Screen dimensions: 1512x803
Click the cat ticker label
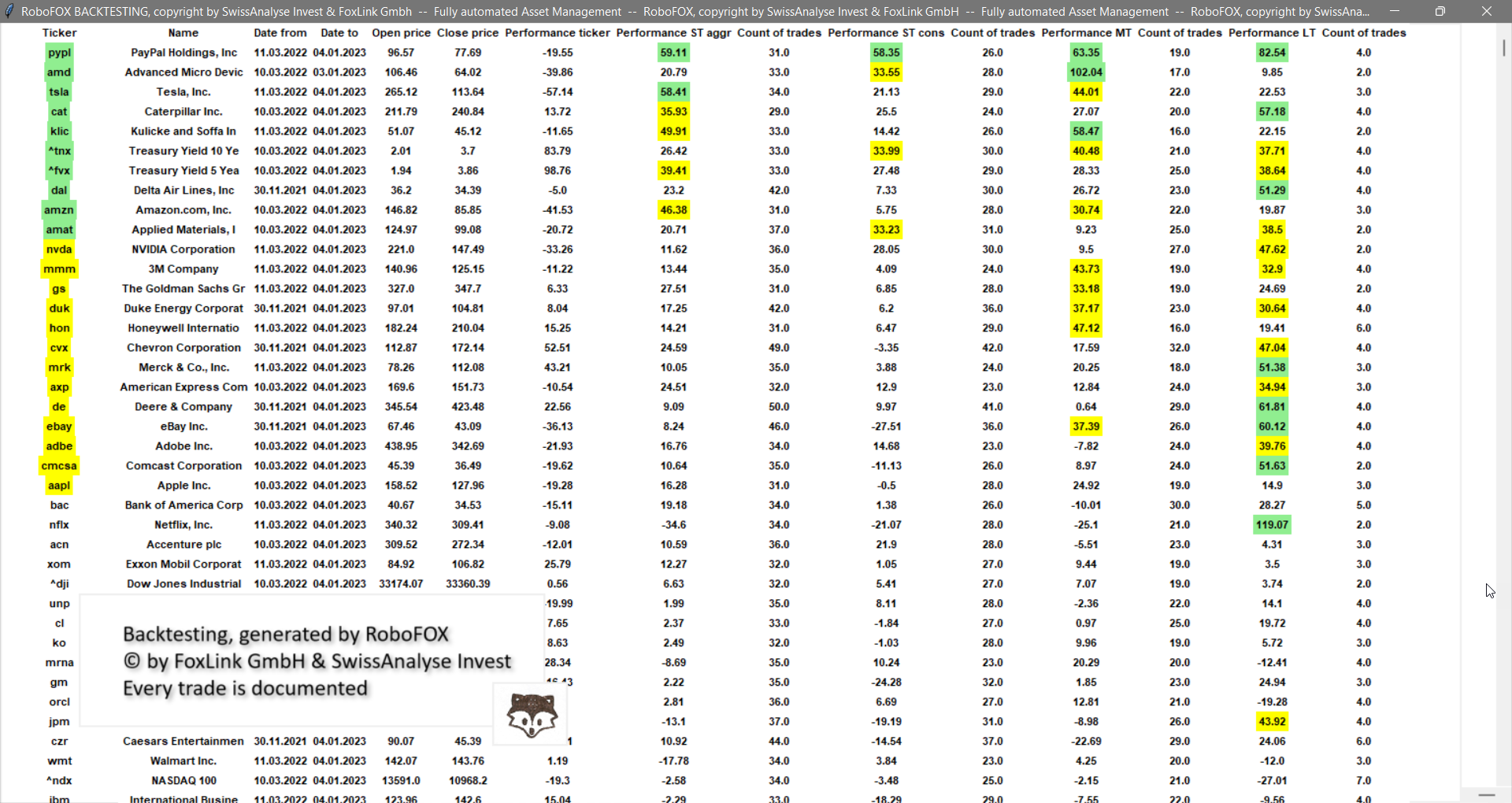[x=59, y=112]
